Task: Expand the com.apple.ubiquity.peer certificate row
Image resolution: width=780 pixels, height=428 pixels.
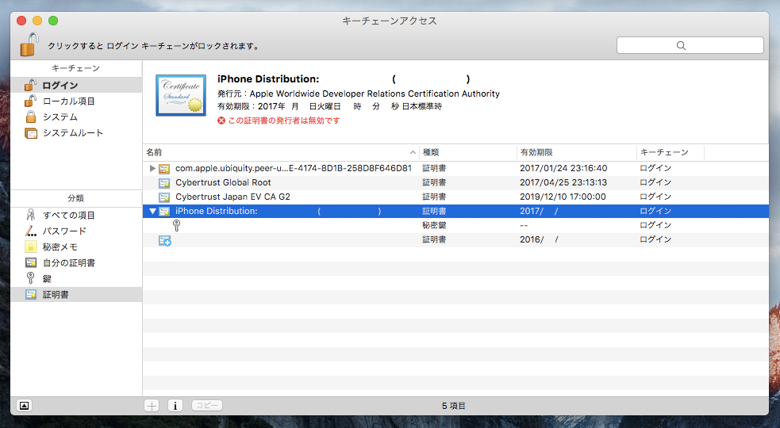Action: (152, 168)
